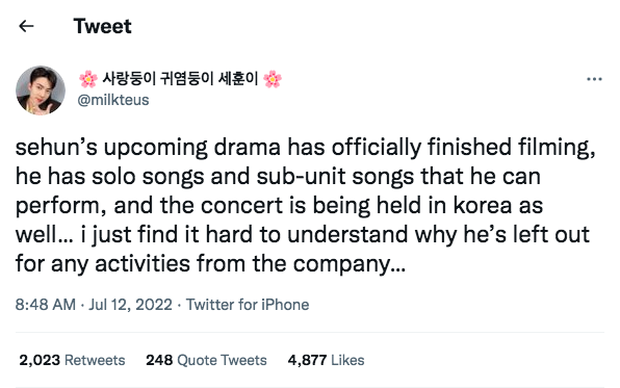Open the Korean display name profile link
620x388 pixels.
pos(180,79)
